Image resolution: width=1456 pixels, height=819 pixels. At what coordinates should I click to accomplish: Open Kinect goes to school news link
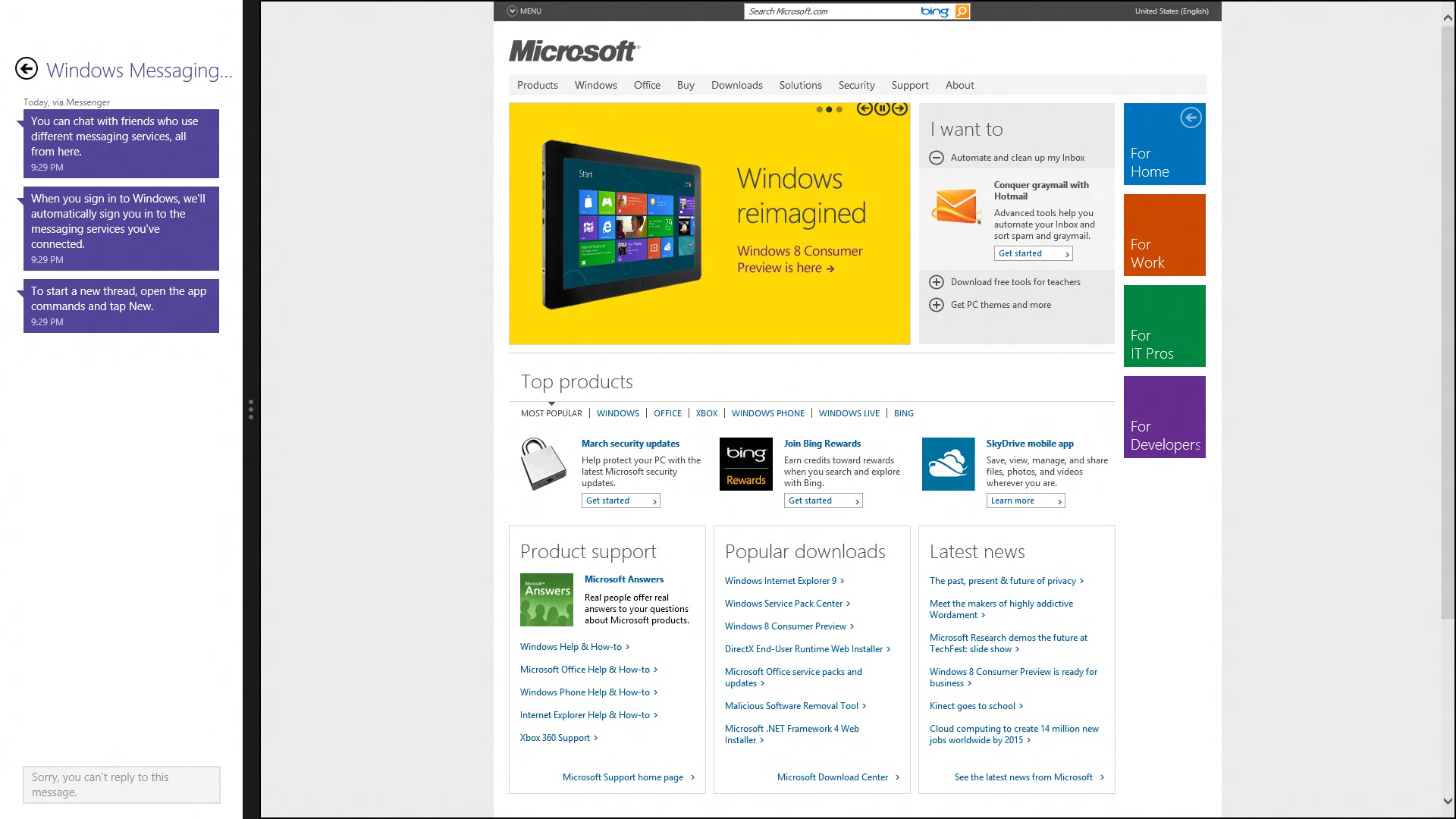(x=976, y=706)
